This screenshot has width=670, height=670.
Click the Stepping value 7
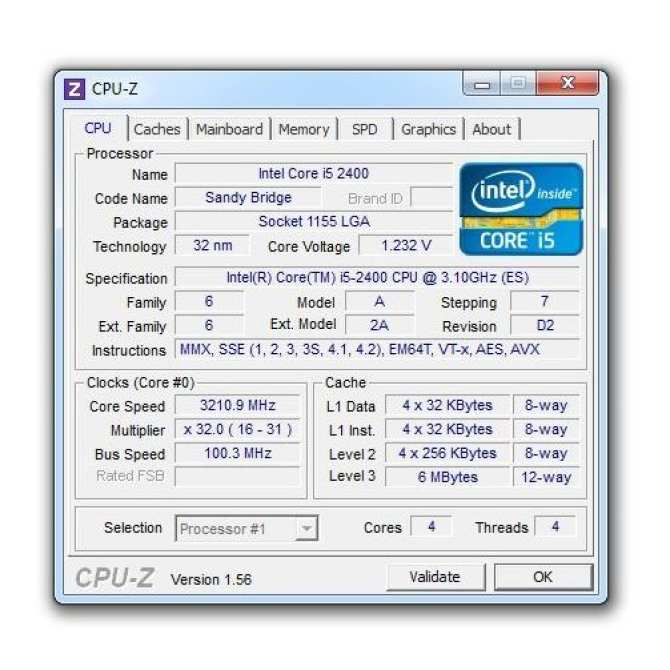[544, 302]
